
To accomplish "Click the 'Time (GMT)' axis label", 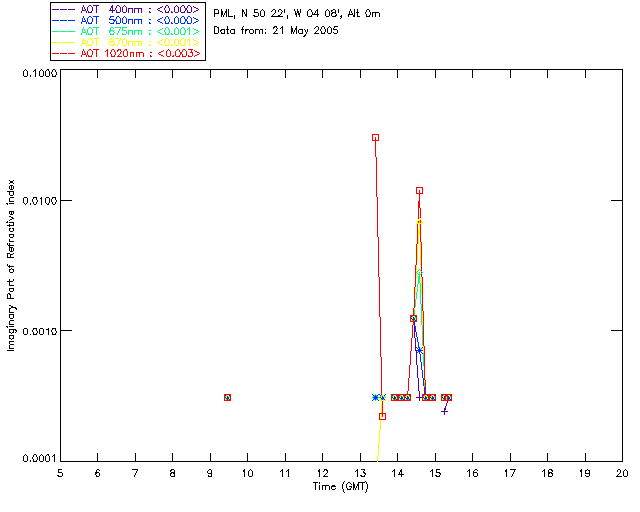I will point(340,486).
